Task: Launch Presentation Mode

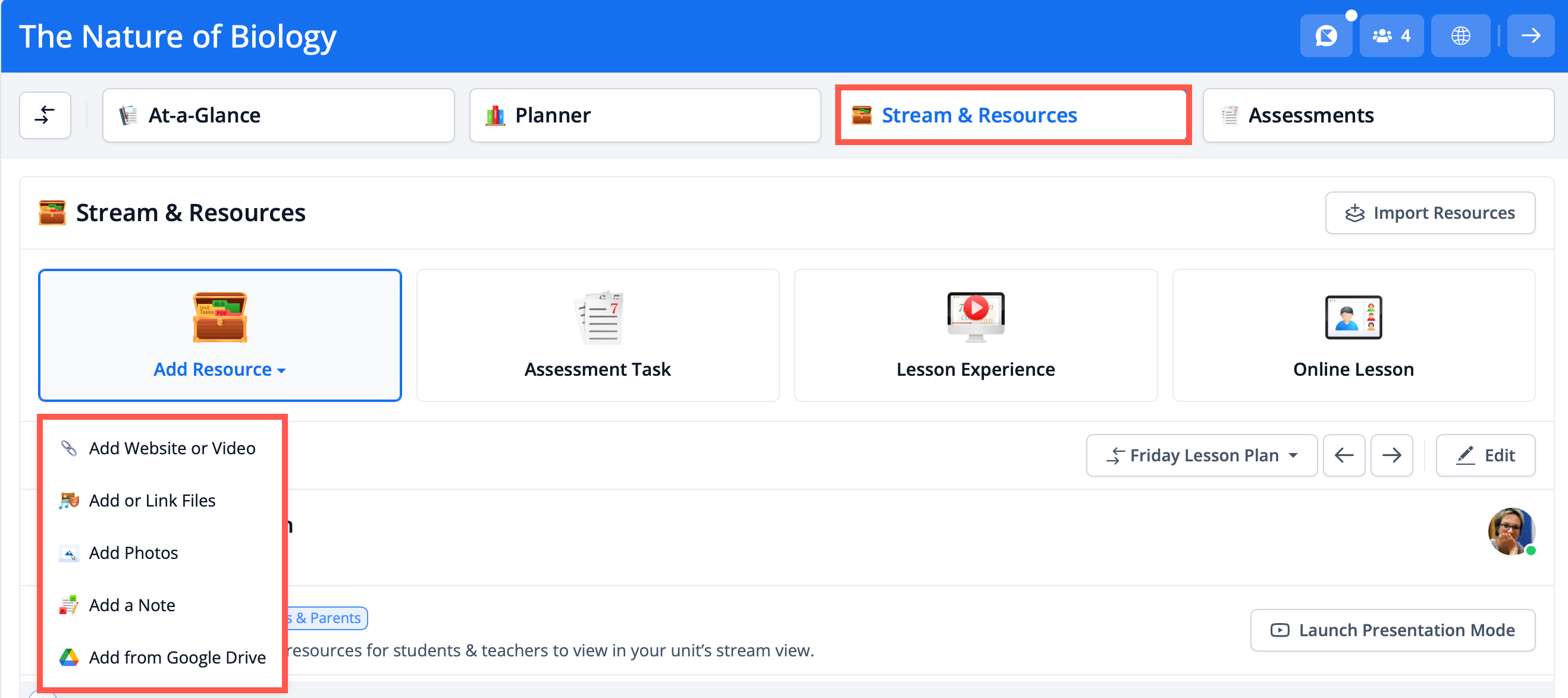Action: [1392, 630]
